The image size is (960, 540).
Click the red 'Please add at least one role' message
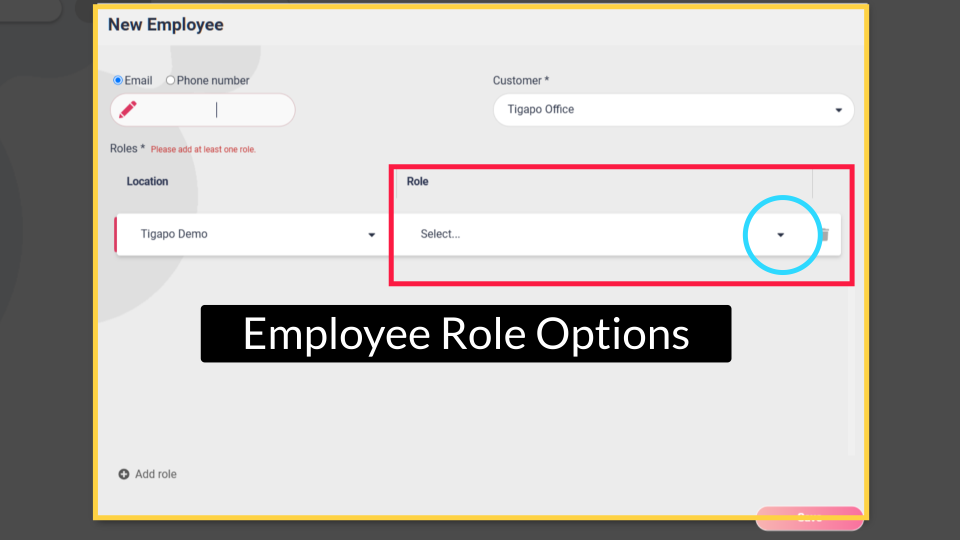203,149
